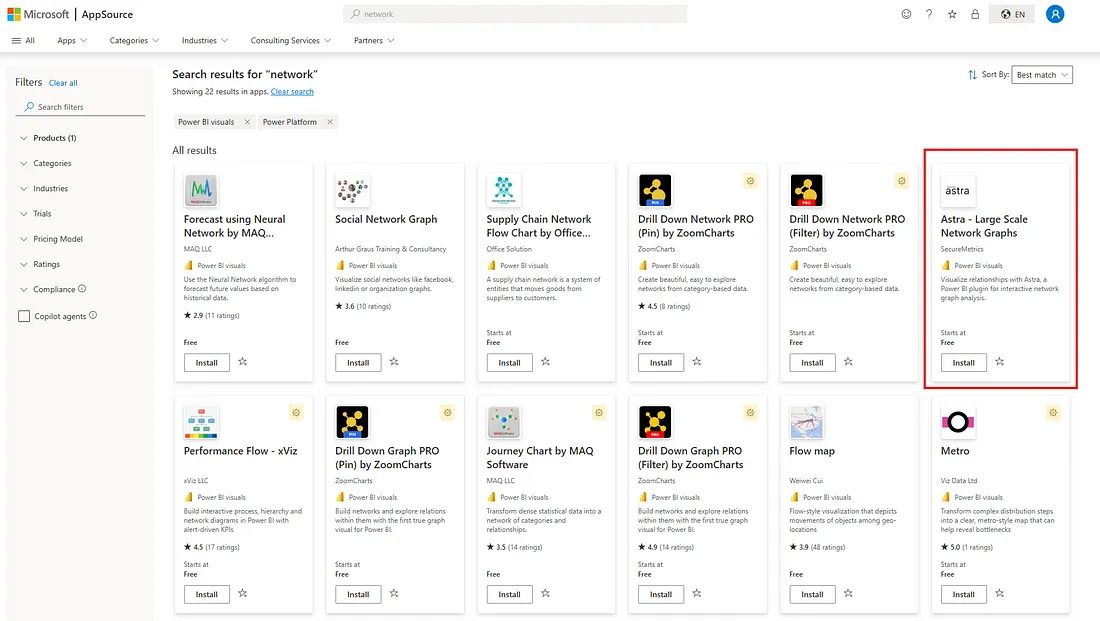The image size is (1100, 621).
Task: Open the feedback smiley icon
Action: pos(906,14)
